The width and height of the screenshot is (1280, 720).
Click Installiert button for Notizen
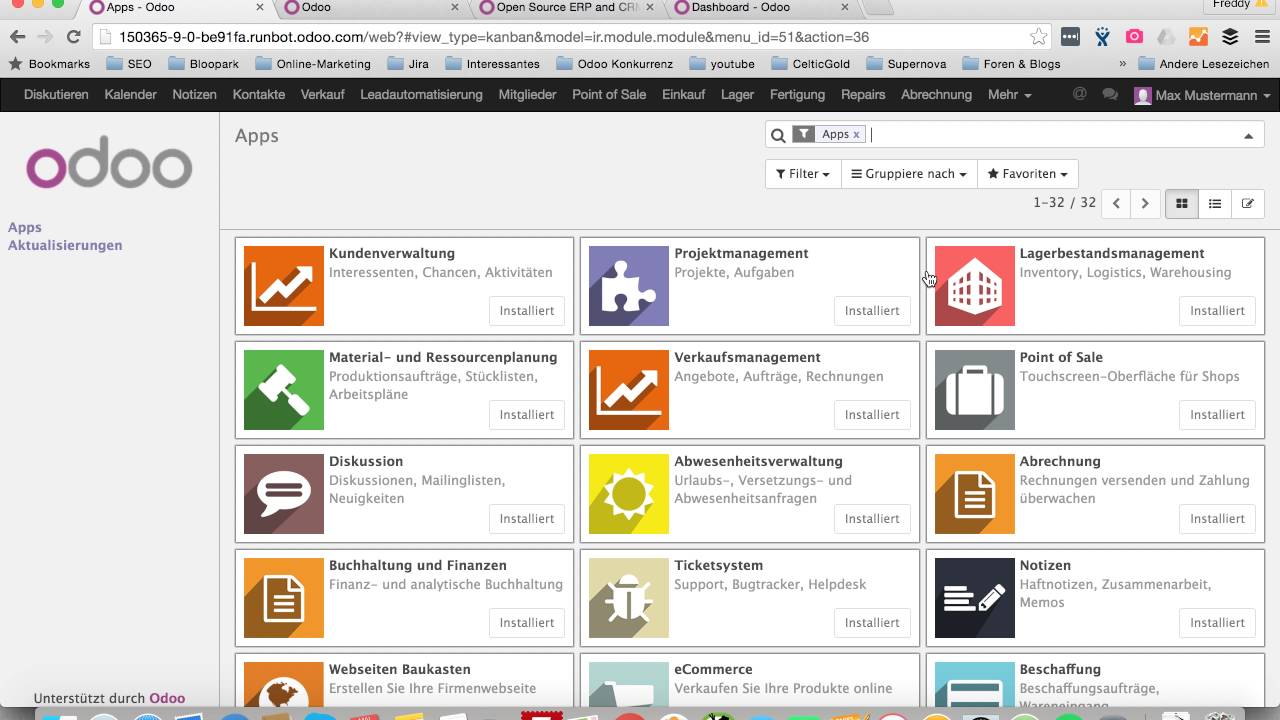(x=1217, y=623)
